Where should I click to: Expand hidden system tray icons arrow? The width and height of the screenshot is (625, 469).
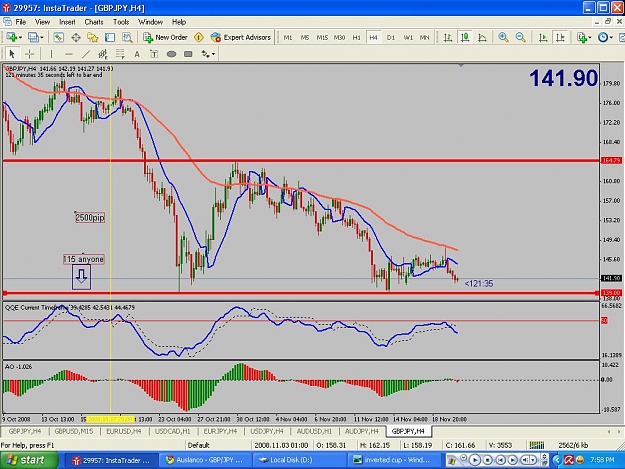557,460
